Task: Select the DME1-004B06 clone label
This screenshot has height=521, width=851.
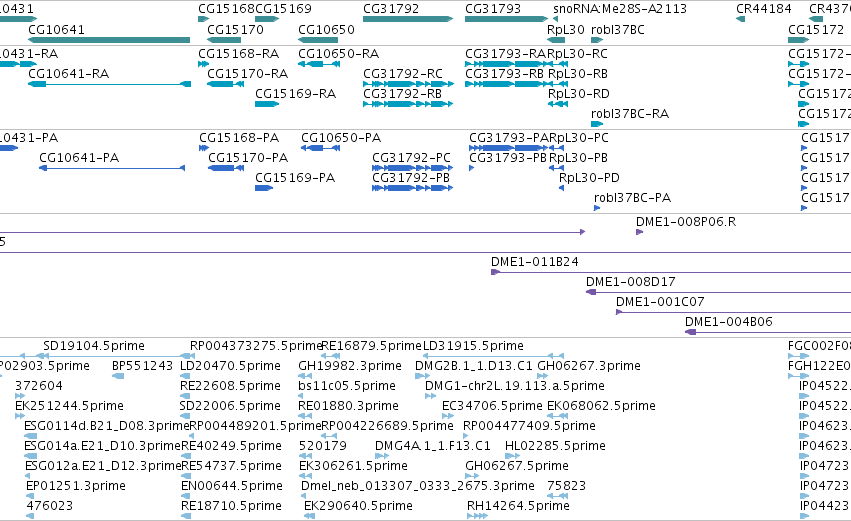Action: tap(728, 322)
